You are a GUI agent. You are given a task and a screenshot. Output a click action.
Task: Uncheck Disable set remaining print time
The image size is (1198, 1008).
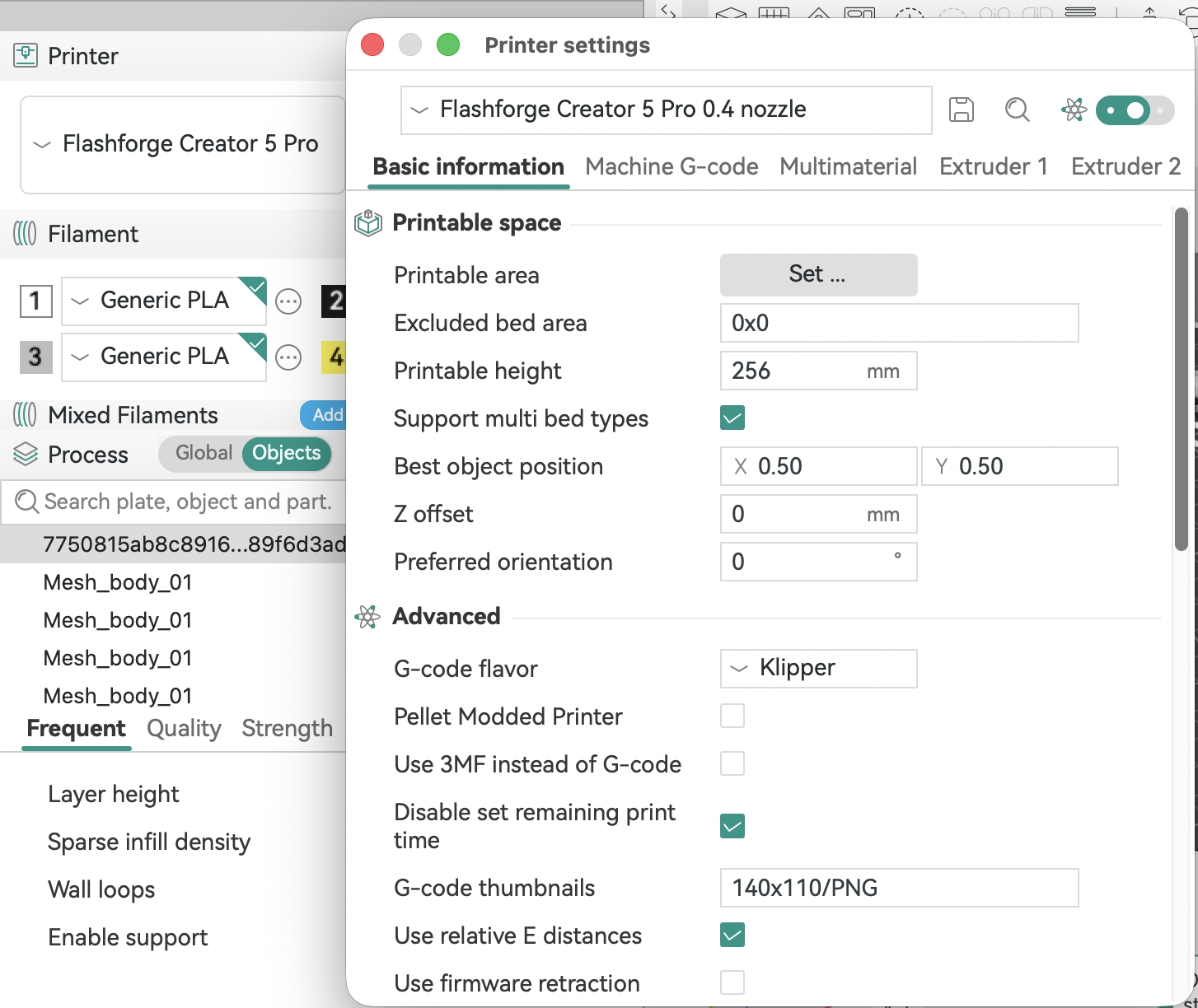click(732, 826)
